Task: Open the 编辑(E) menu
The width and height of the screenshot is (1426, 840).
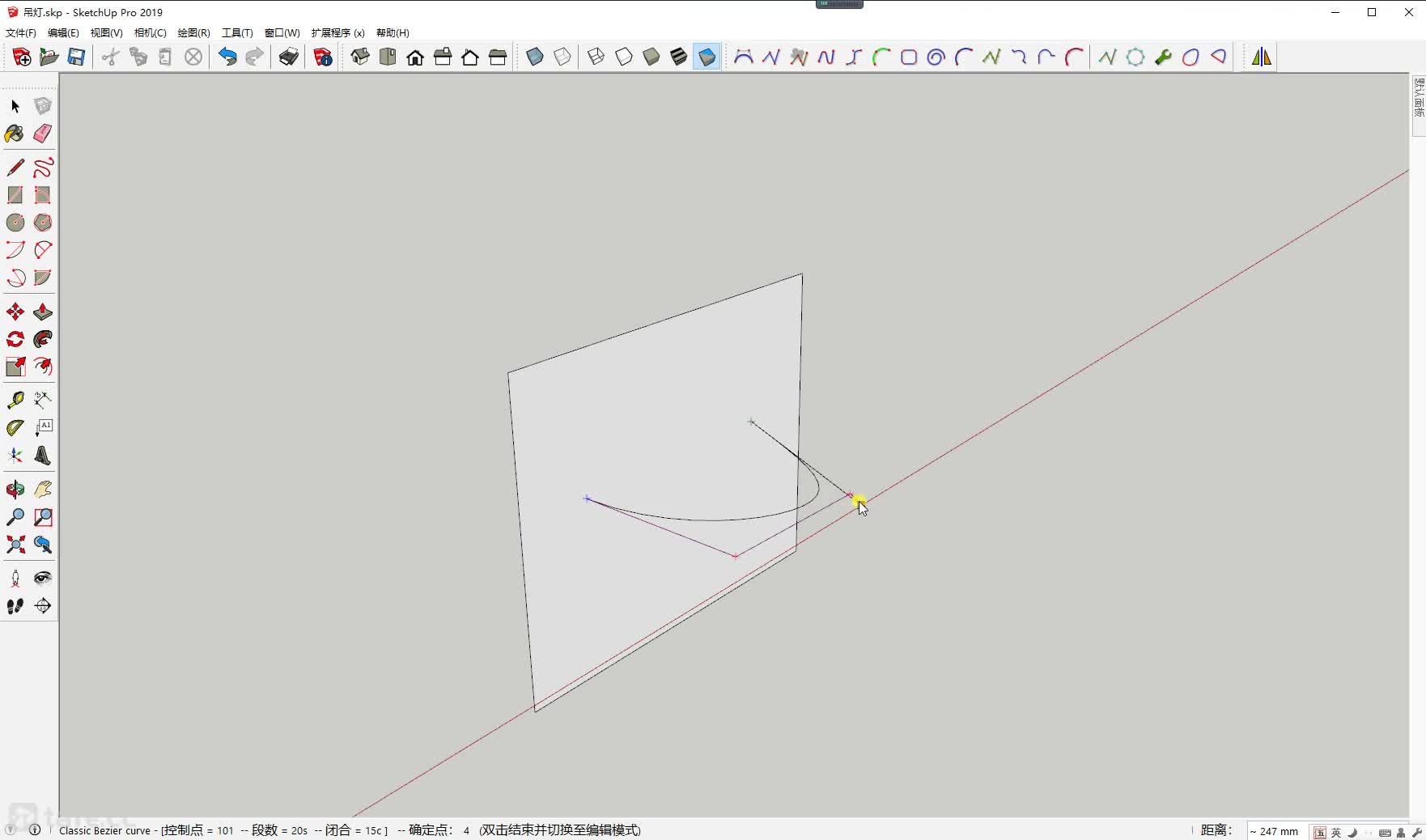Action: click(63, 33)
